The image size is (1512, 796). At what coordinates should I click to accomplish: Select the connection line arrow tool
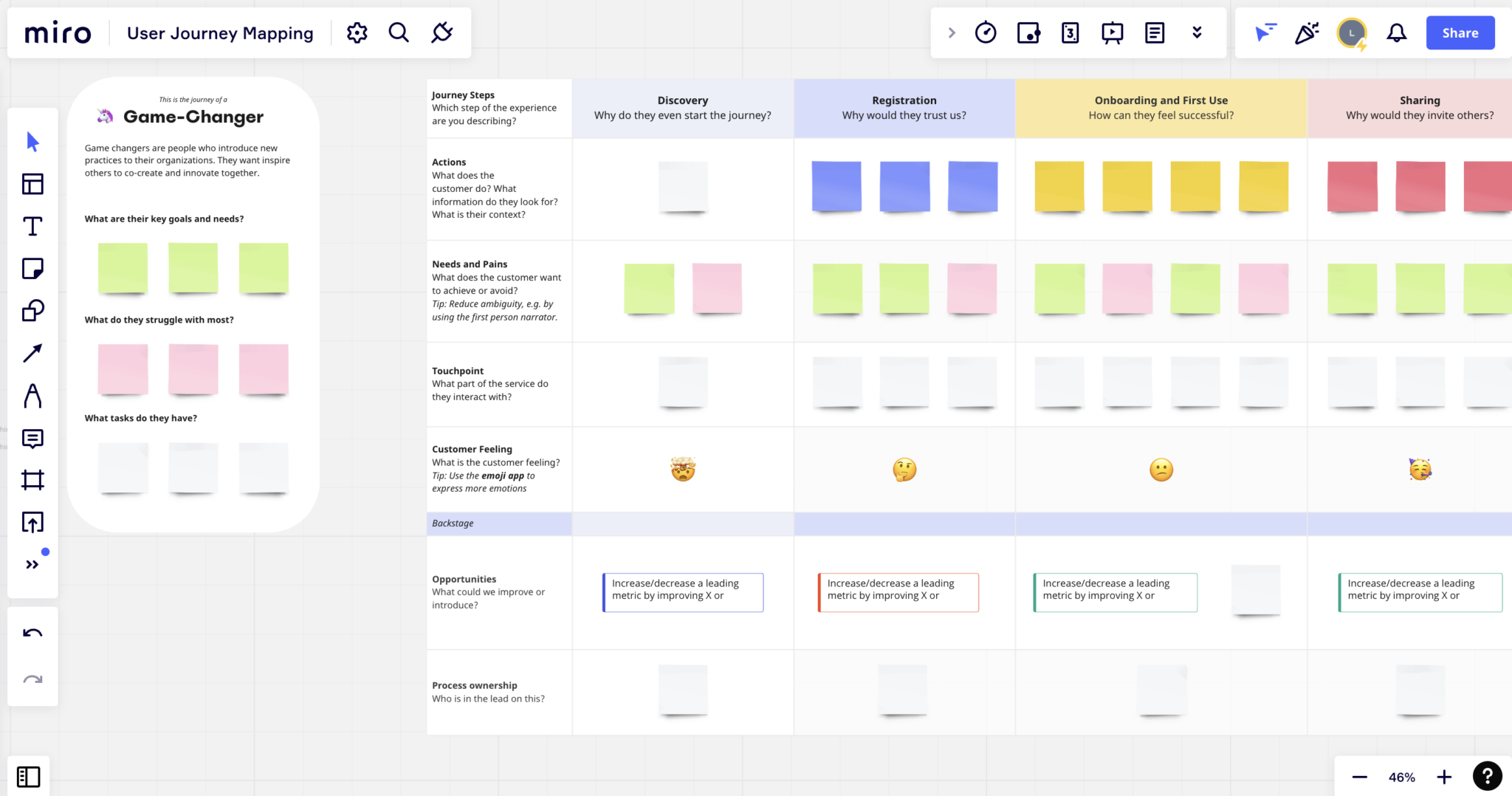(x=32, y=353)
